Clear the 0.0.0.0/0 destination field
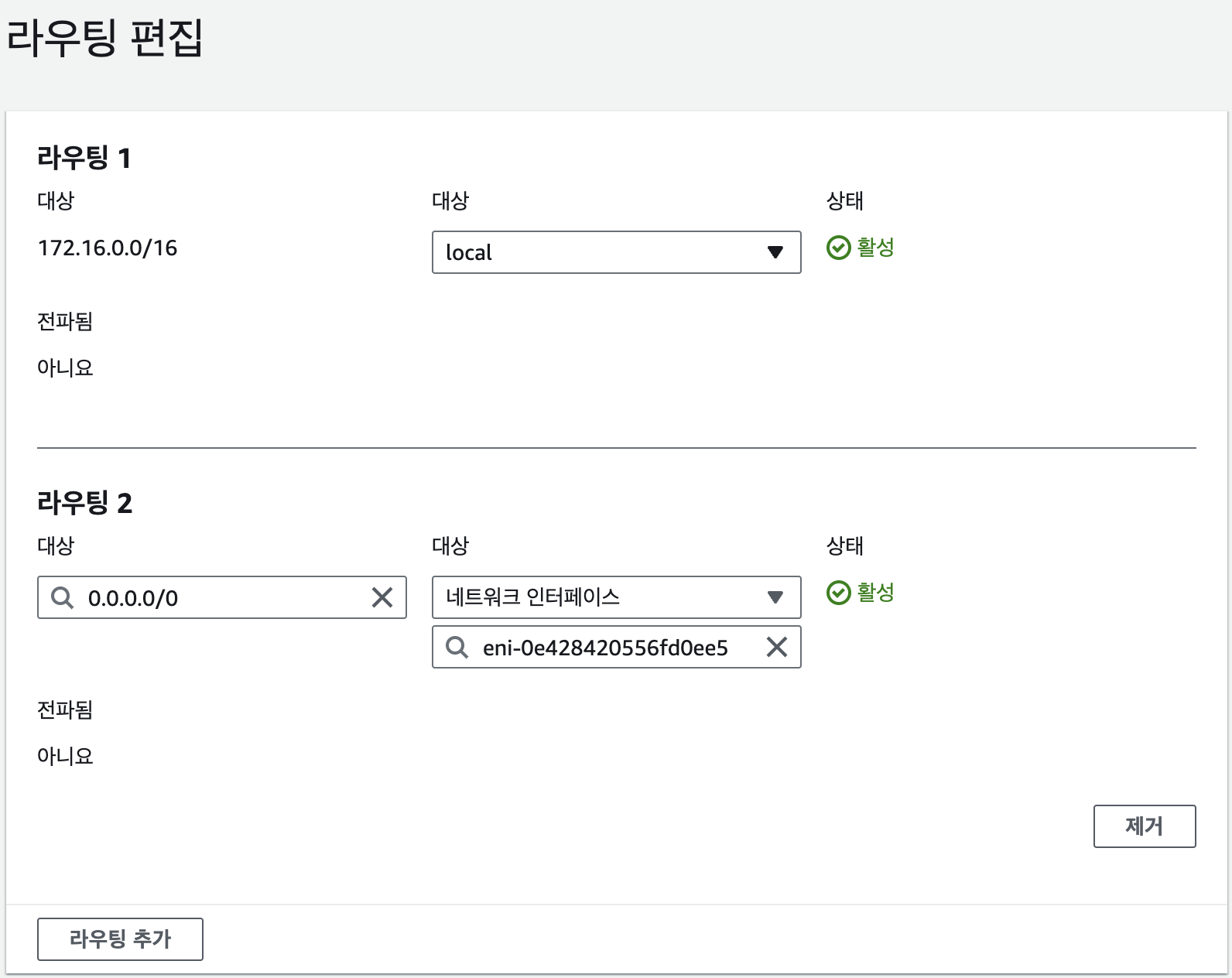Image resolution: width=1232 pixels, height=978 pixels. pyautogui.click(x=382, y=597)
